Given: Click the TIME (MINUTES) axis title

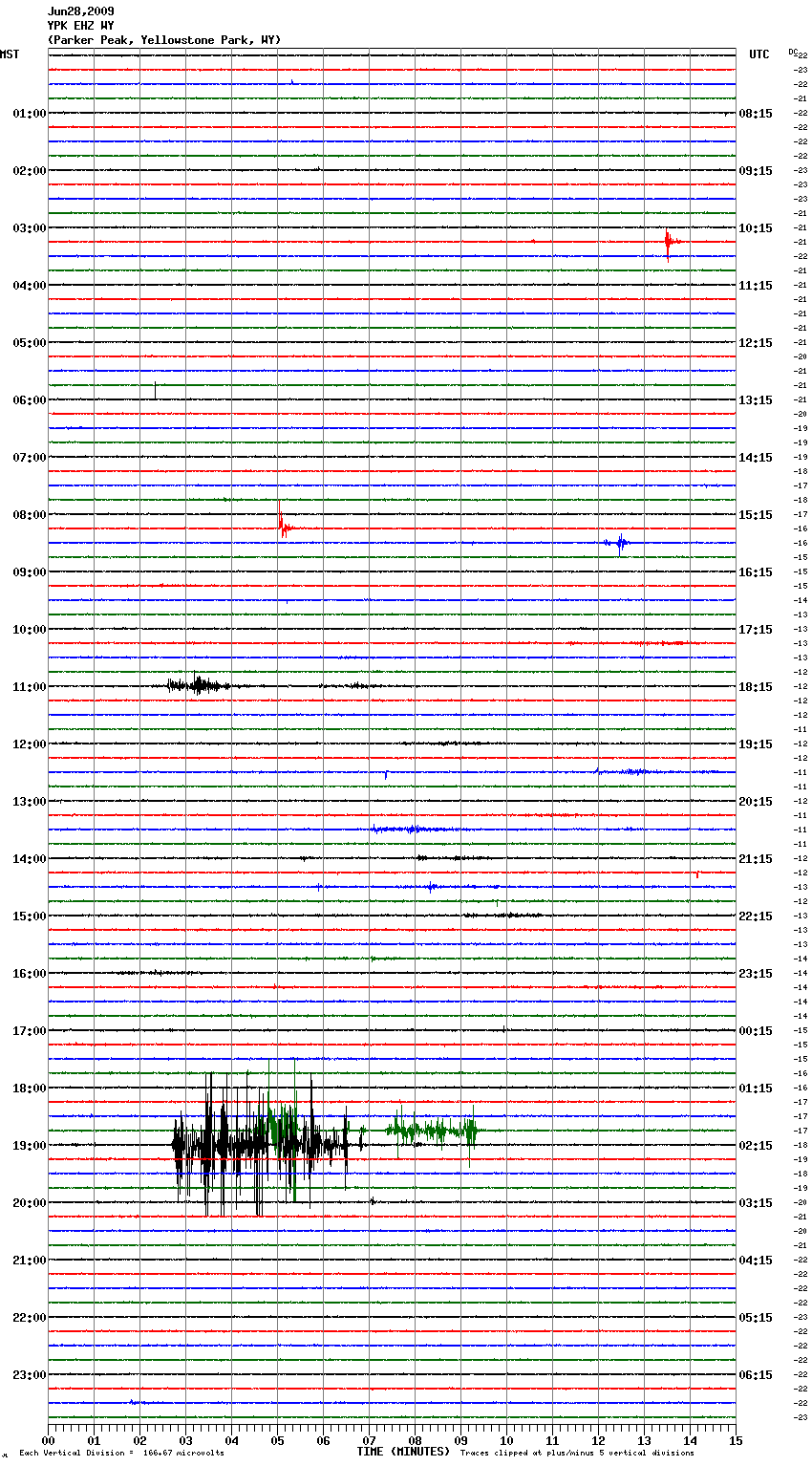Looking at the screenshot, I should click(403, 1452).
